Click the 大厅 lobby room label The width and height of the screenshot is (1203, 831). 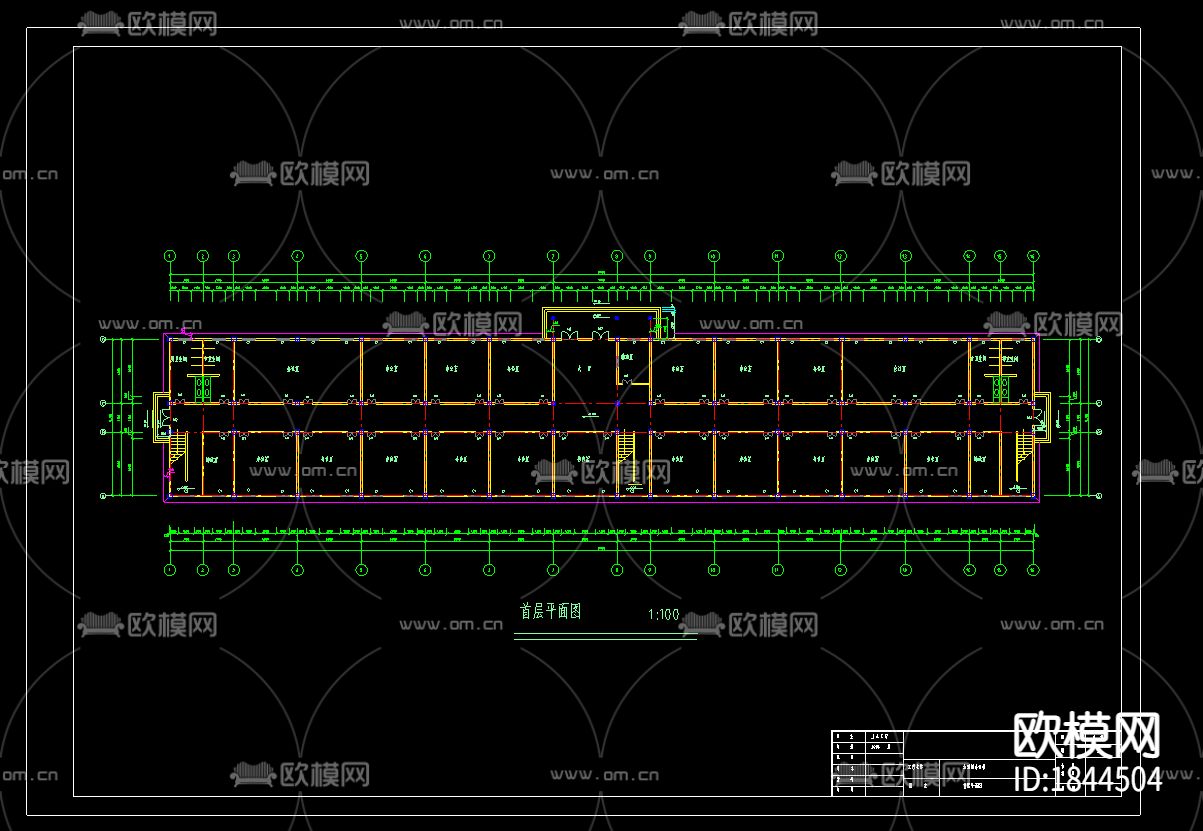(585, 369)
